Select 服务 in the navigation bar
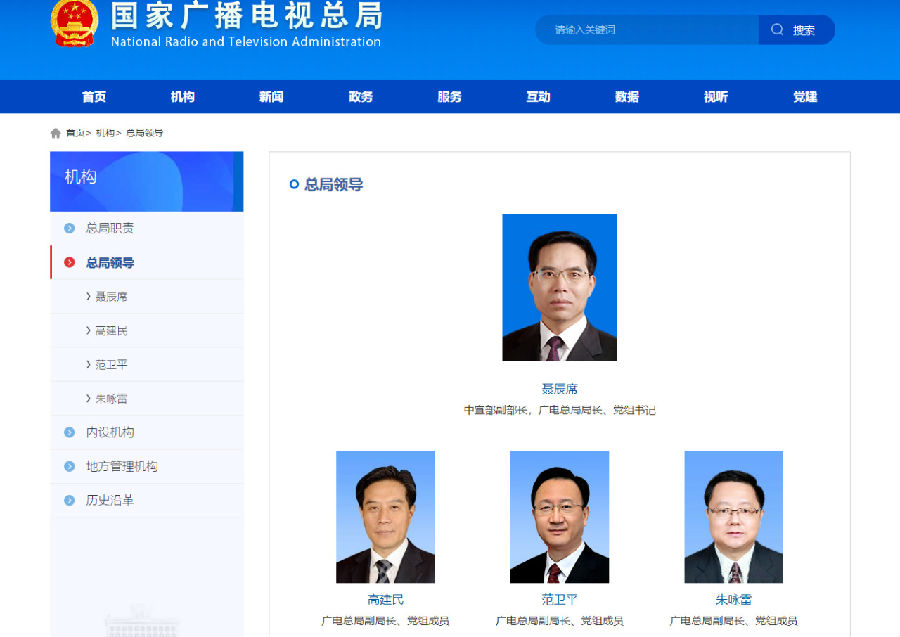 (x=449, y=97)
